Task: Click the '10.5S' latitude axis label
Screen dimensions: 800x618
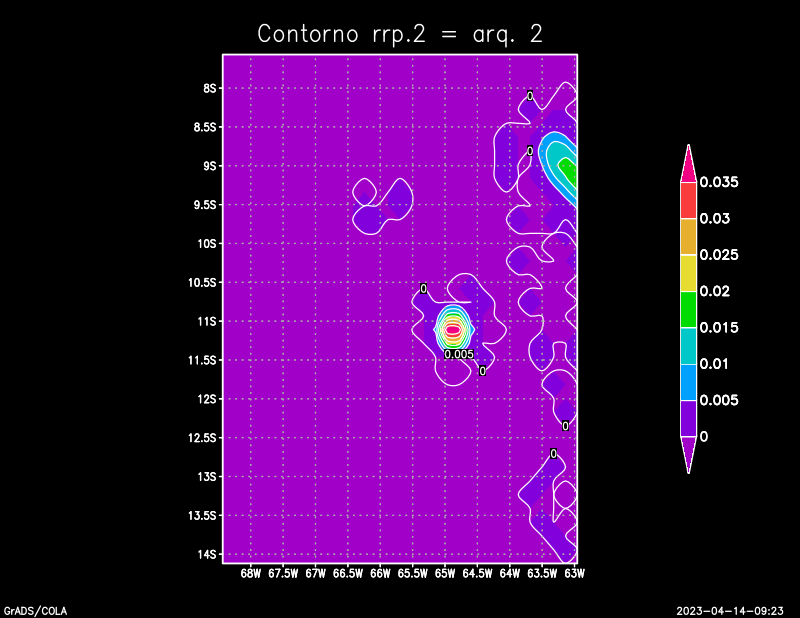Action: (203, 282)
